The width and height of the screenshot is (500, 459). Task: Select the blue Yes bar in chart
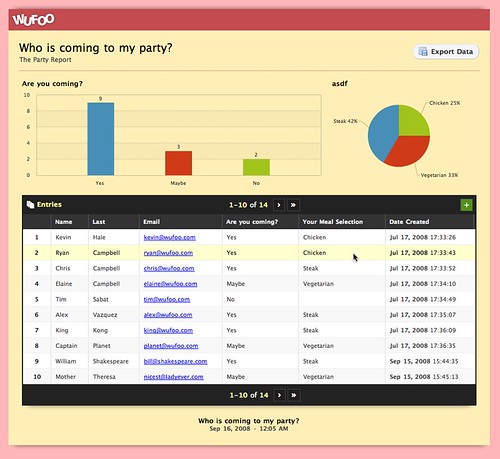101,139
